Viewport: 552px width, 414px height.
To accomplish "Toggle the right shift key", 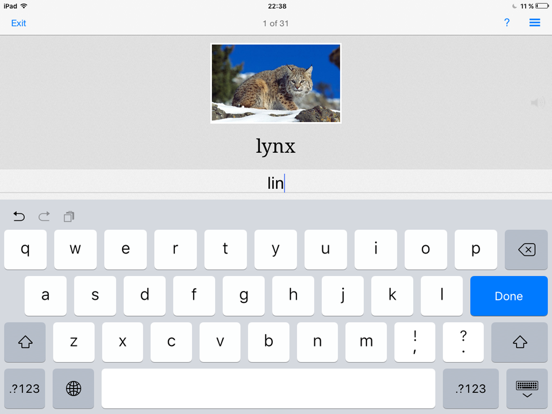I will [x=520, y=342].
